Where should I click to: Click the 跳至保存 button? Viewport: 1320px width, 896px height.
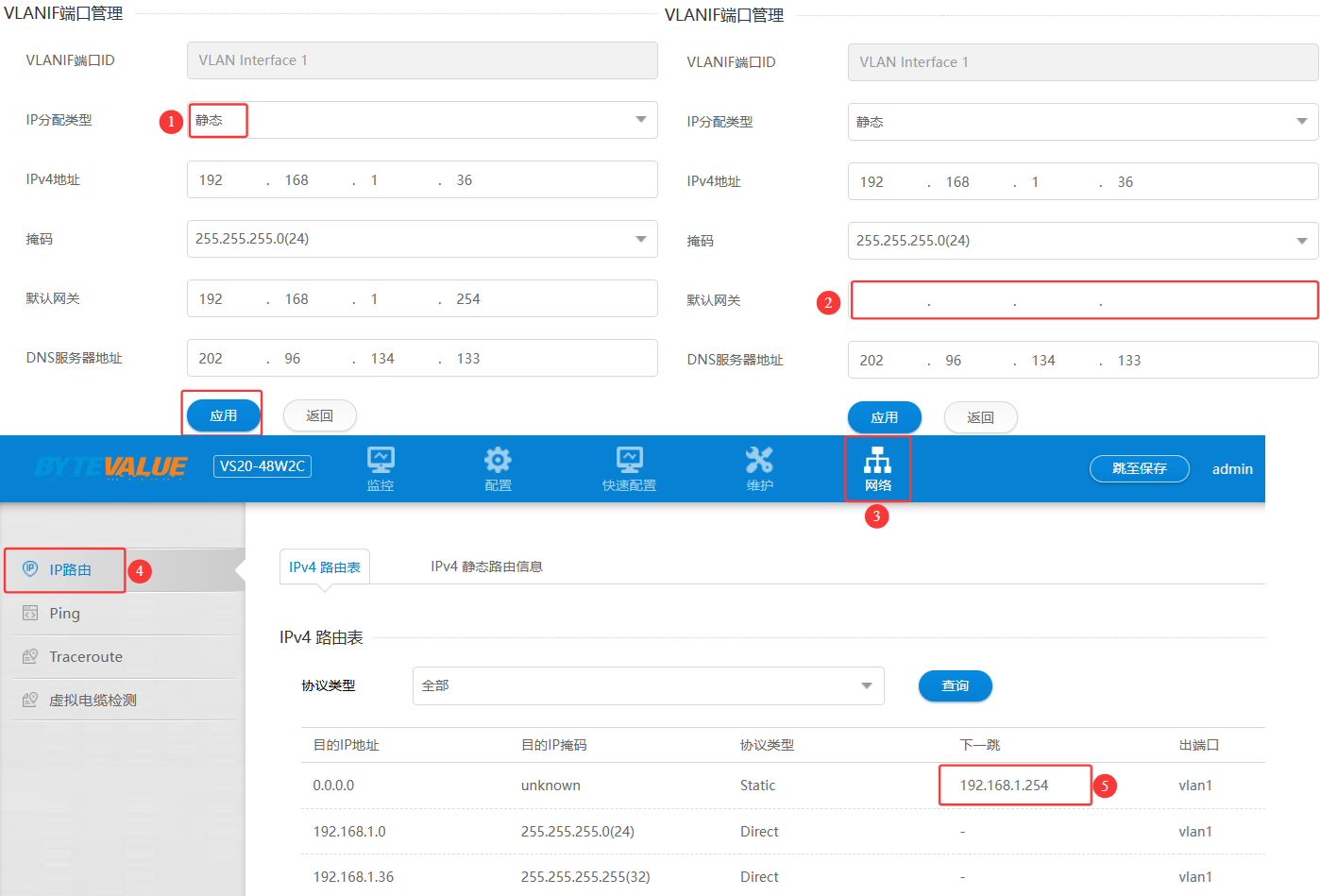tap(1139, 468)
